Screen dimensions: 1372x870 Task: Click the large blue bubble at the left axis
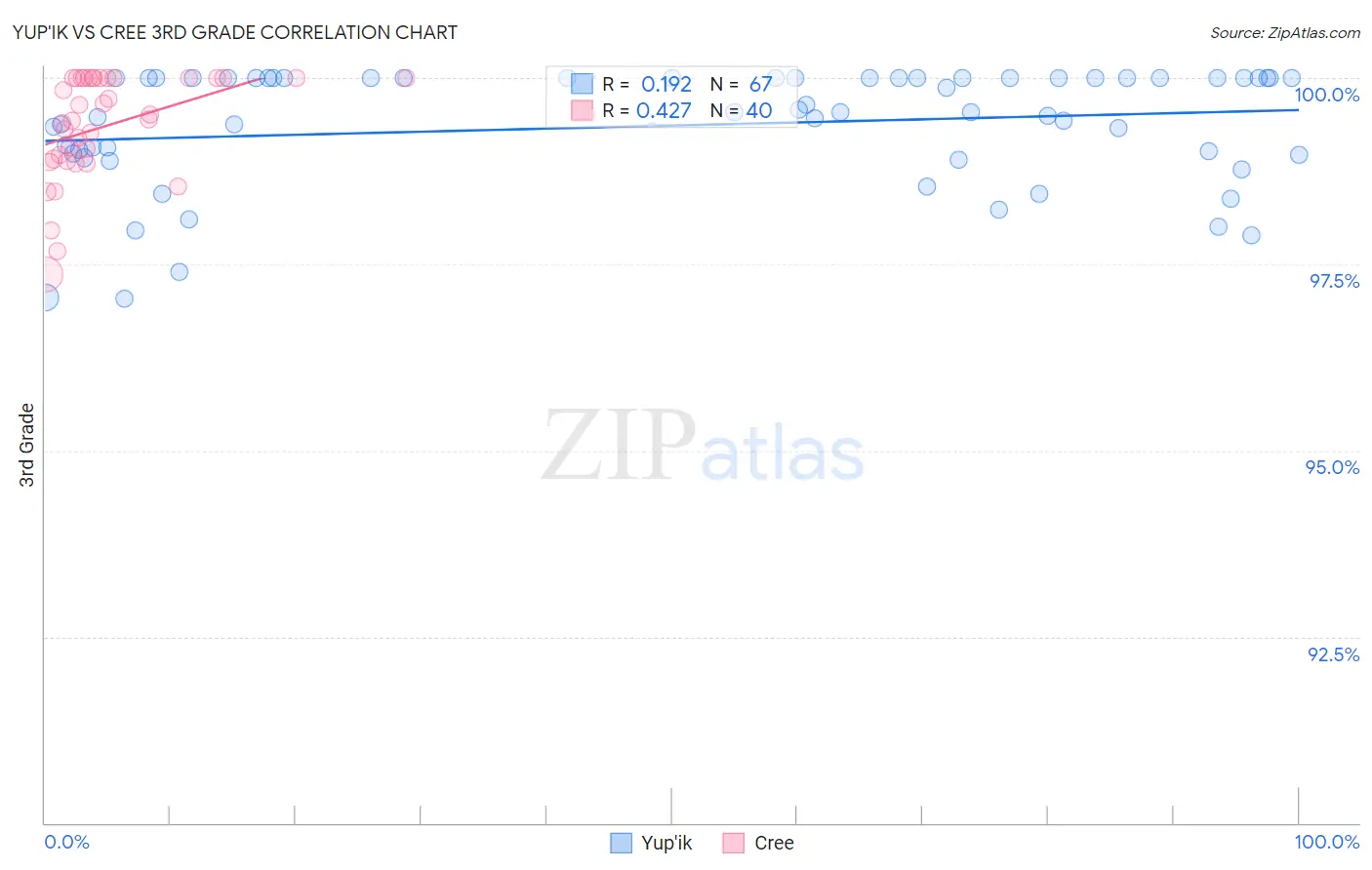(43, 297)
